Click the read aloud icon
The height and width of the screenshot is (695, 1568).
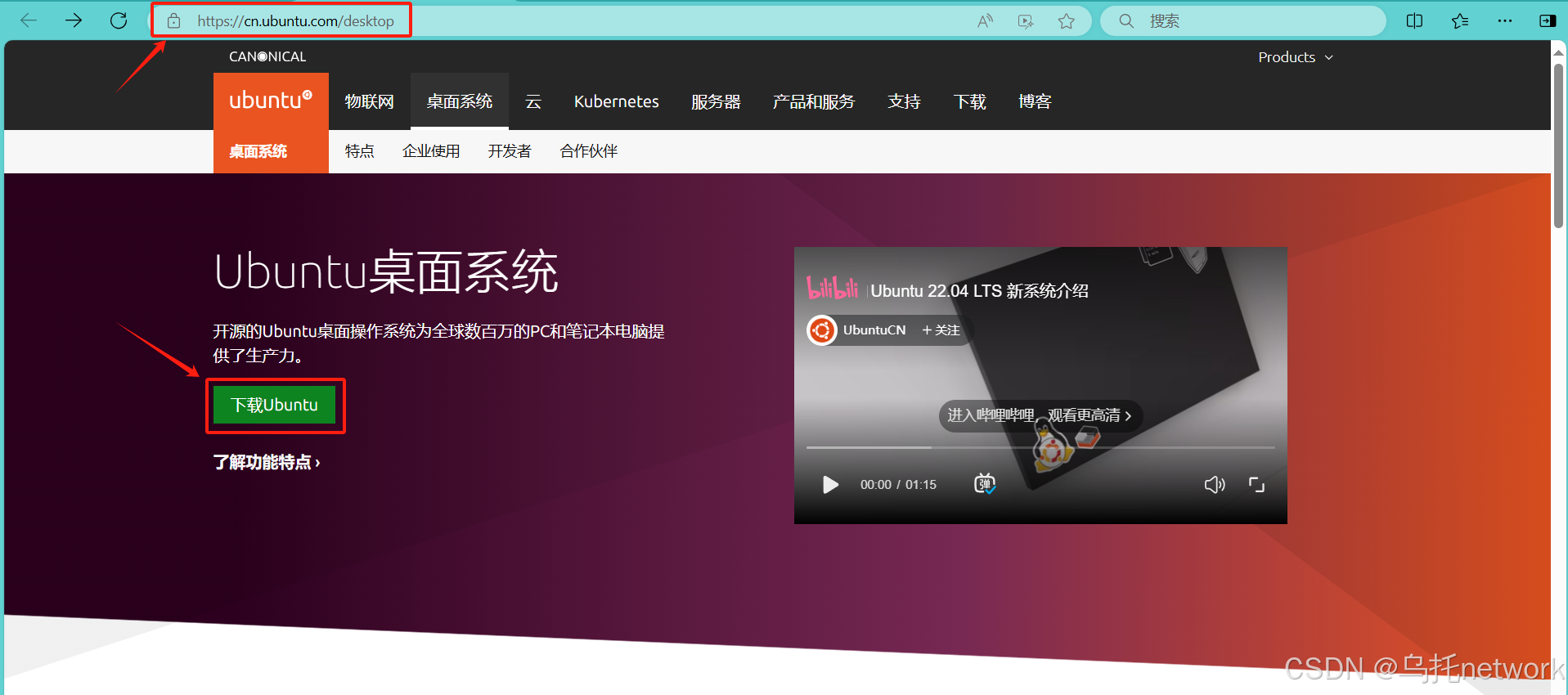tap(985, 21)
